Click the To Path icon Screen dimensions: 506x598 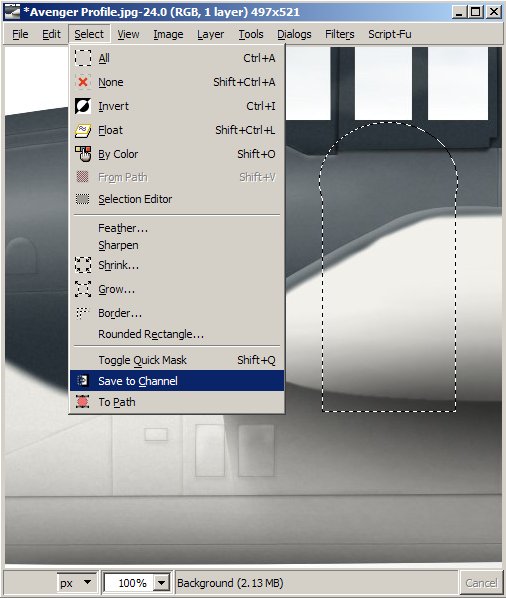[82, 402]
